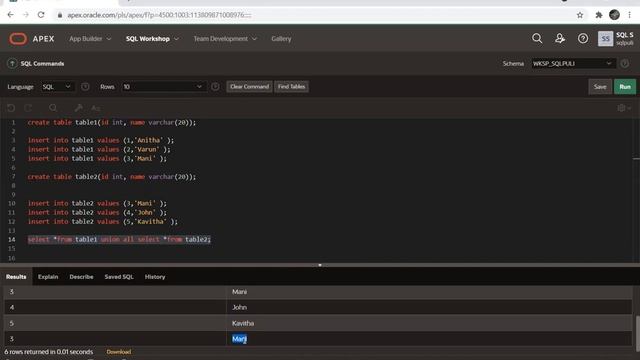Image resolution: width=640 pixels, height=360 pixels.
Task: Click the editor find magnifier icon
Action: (x=53, y=108)
